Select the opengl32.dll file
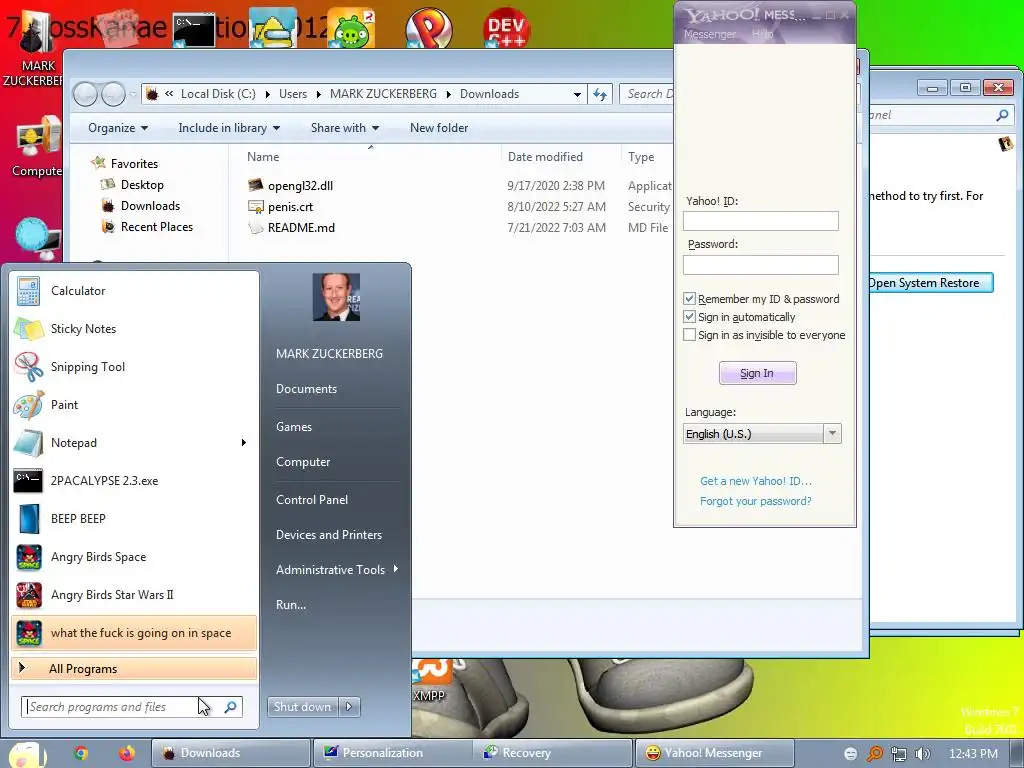Image resolution: width=1024 pixels, height=768 pixels. pos(291,185)
